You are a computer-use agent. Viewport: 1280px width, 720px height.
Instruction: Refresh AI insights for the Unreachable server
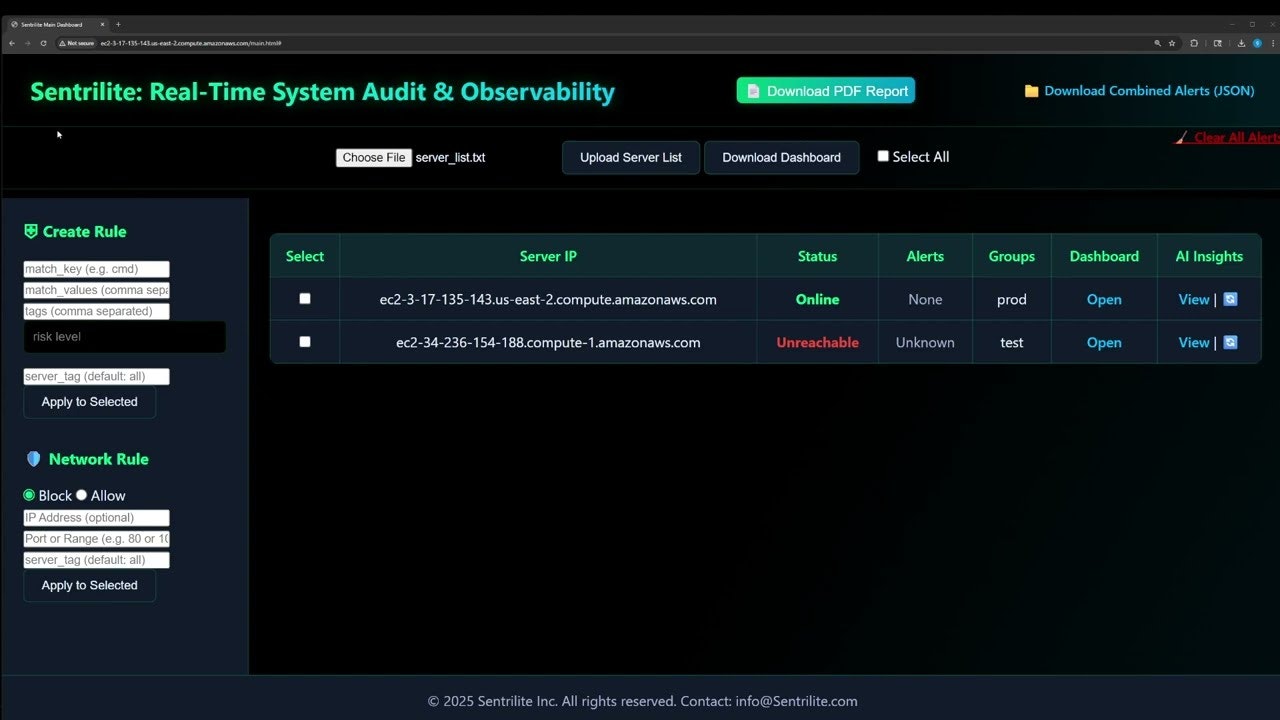(1230, 342)
